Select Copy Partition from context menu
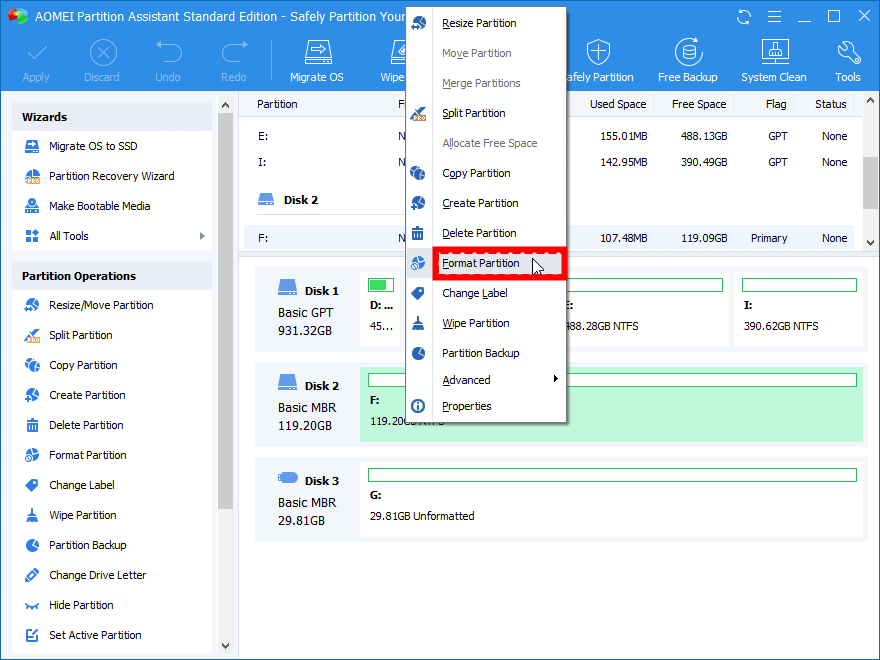This screenshot has height=660, width=880. (476, 173)
